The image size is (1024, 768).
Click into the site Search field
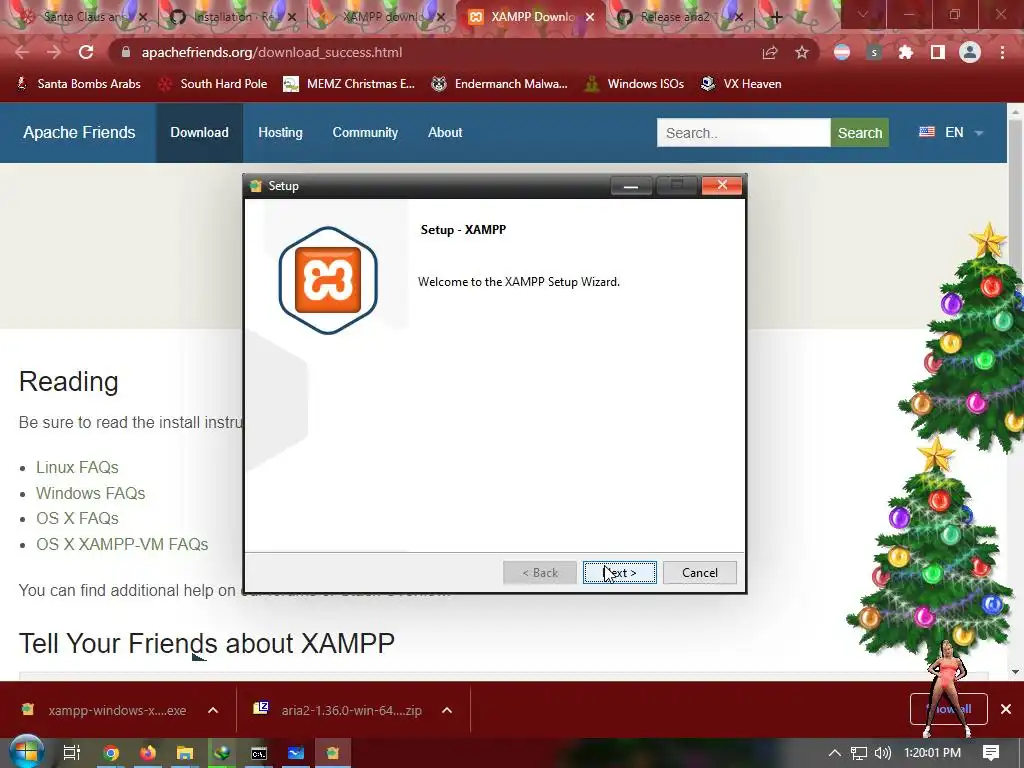click(x=743, y=133)
